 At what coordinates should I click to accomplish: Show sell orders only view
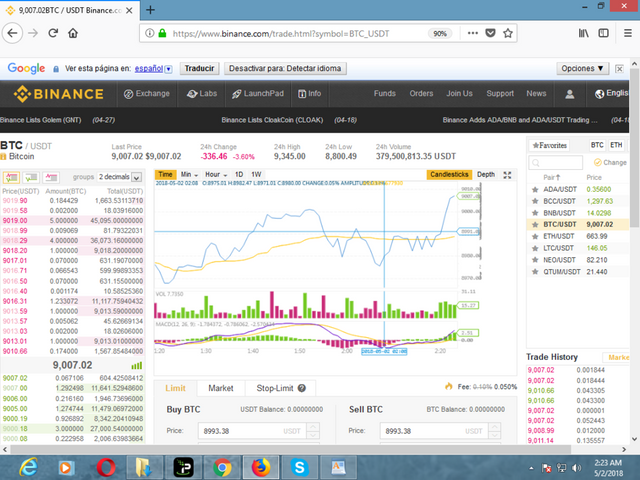(x=51, y=177)
